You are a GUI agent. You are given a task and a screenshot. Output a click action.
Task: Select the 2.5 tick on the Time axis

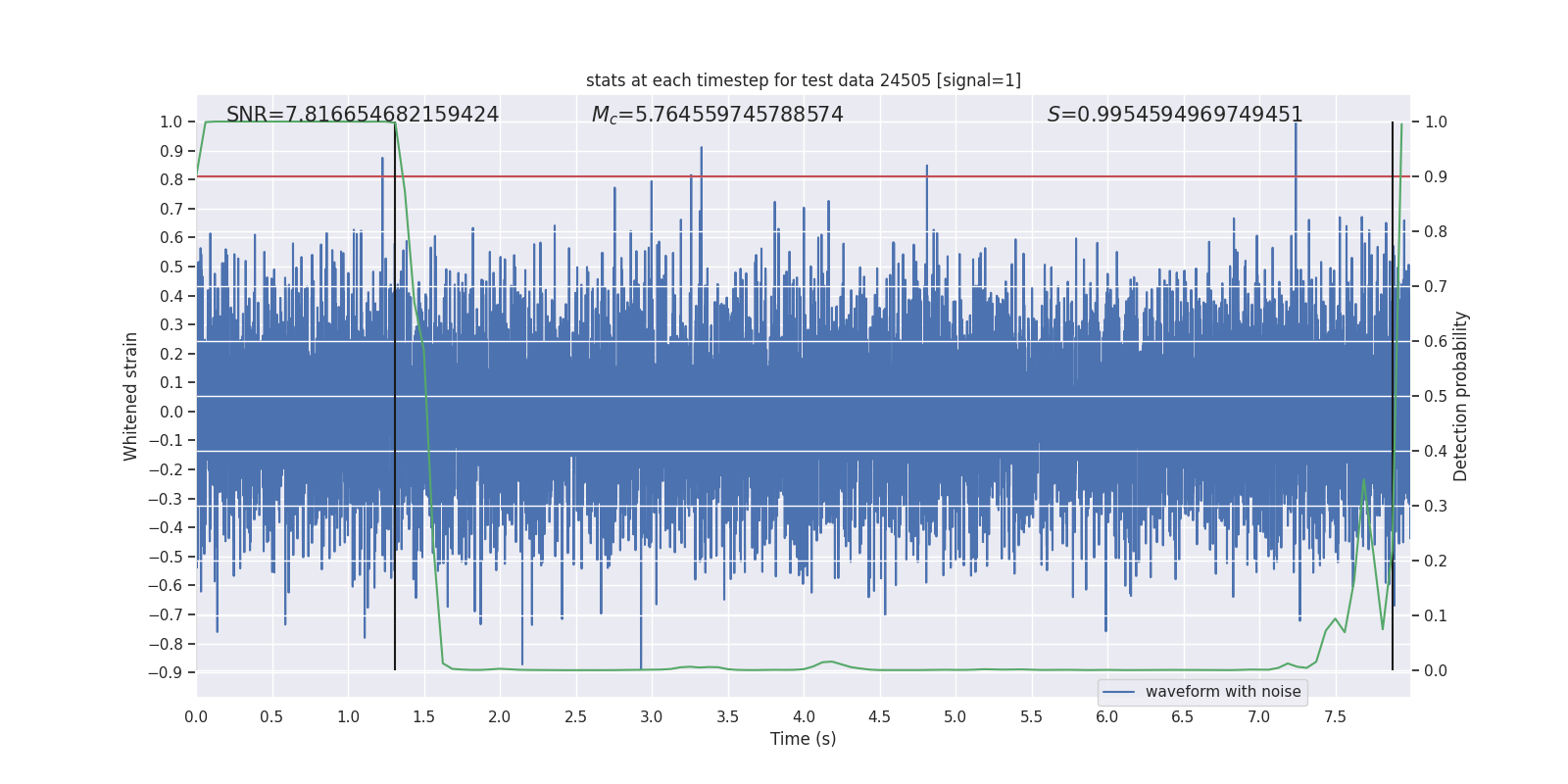coord(576,716)
